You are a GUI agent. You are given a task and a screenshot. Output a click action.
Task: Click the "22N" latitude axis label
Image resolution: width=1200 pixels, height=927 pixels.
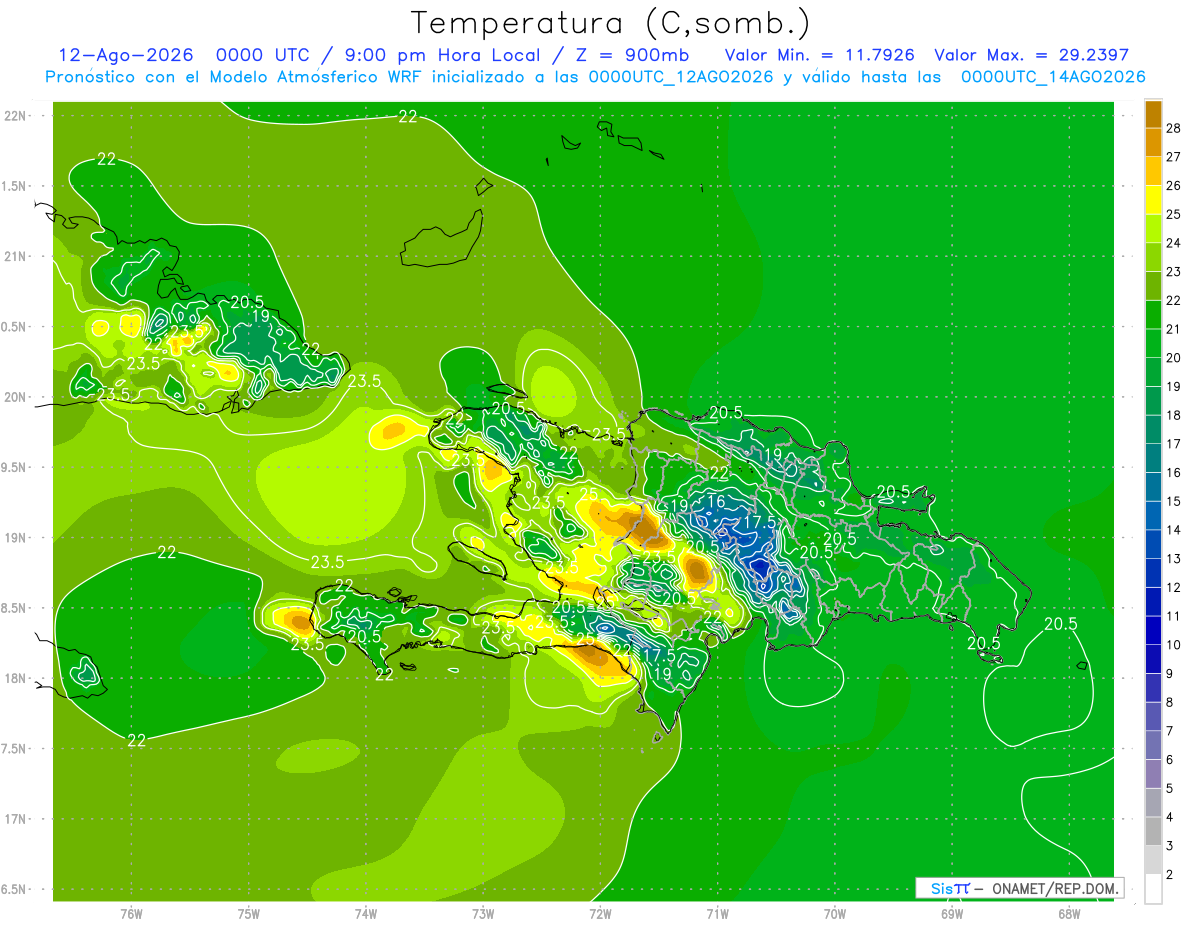(x=14, y=116)
